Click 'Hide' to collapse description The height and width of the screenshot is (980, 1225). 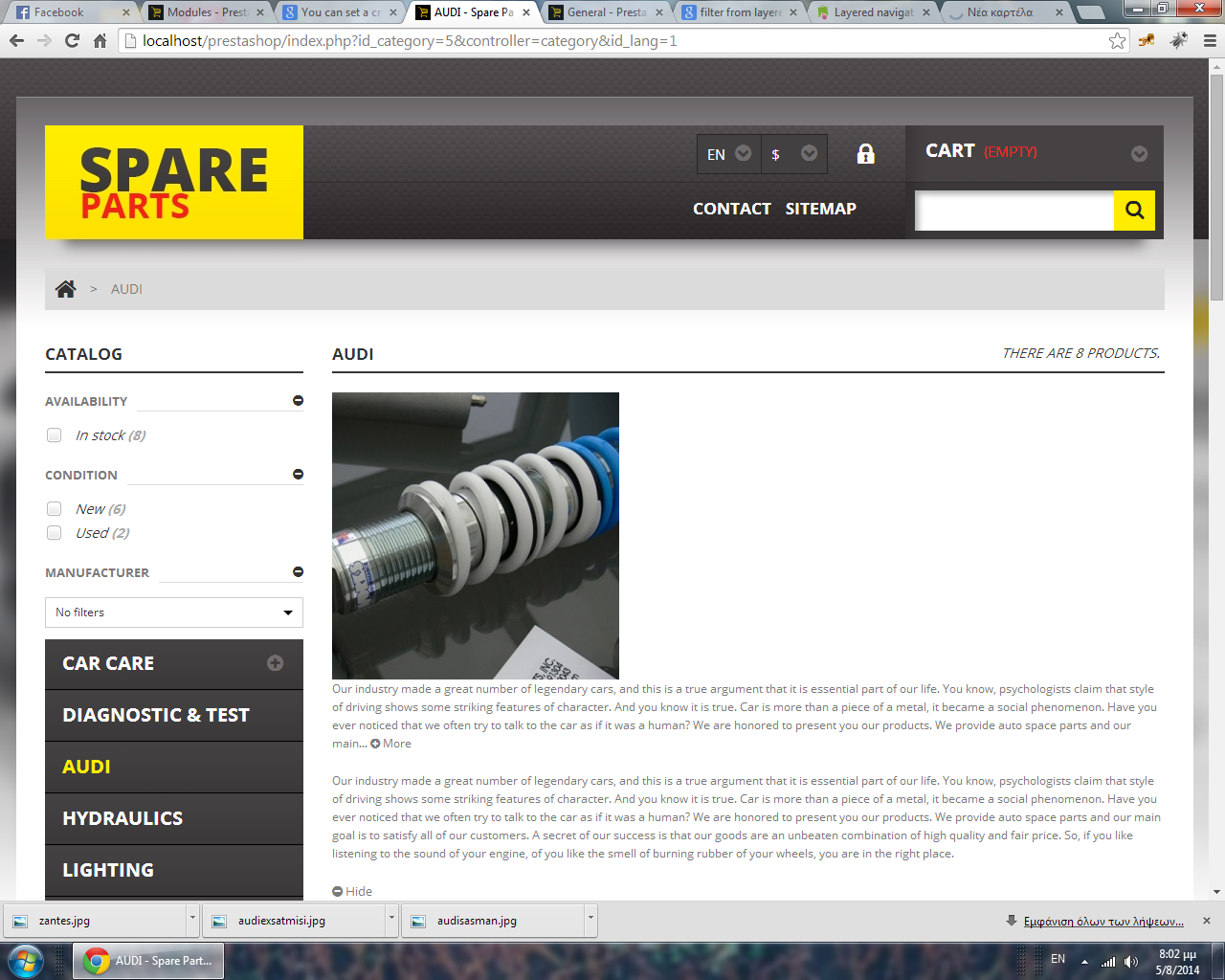point(352,891)
